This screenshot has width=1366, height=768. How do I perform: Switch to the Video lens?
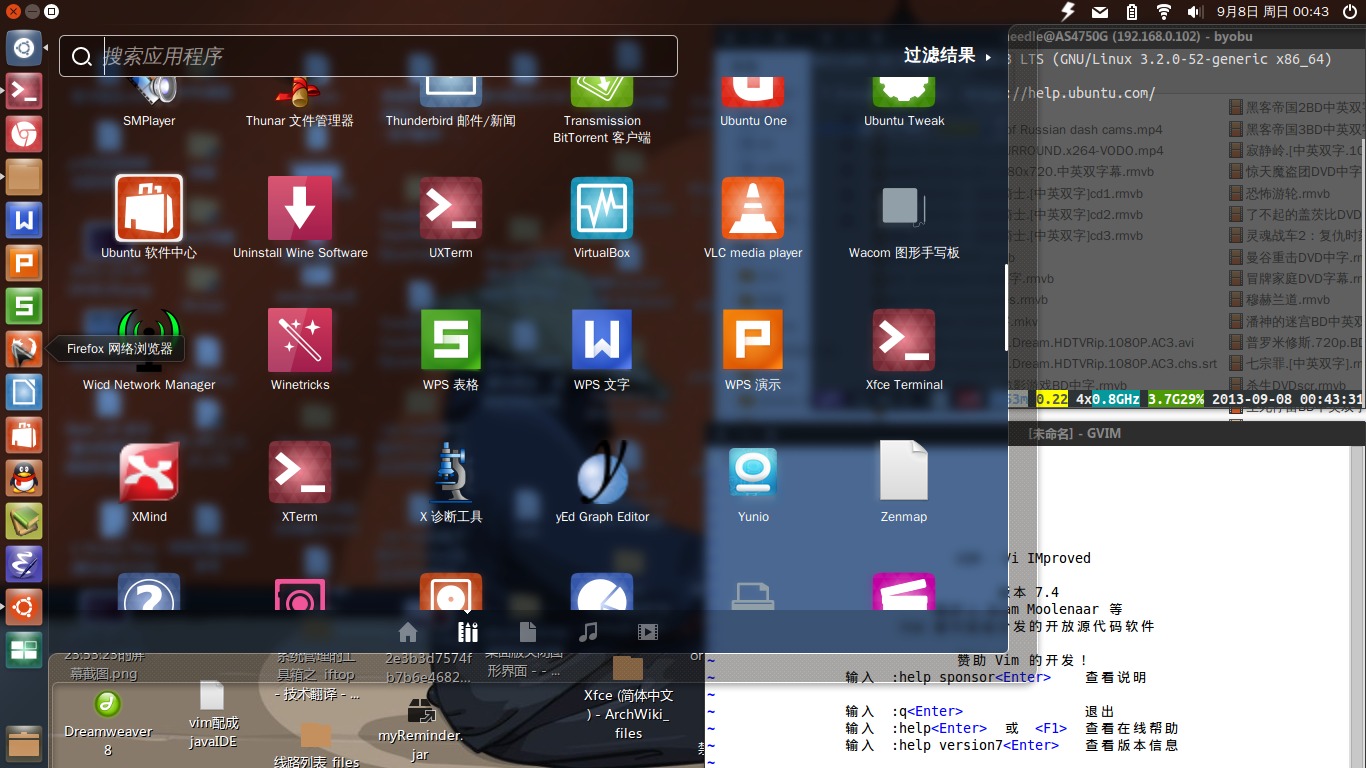tap(648, 632)
